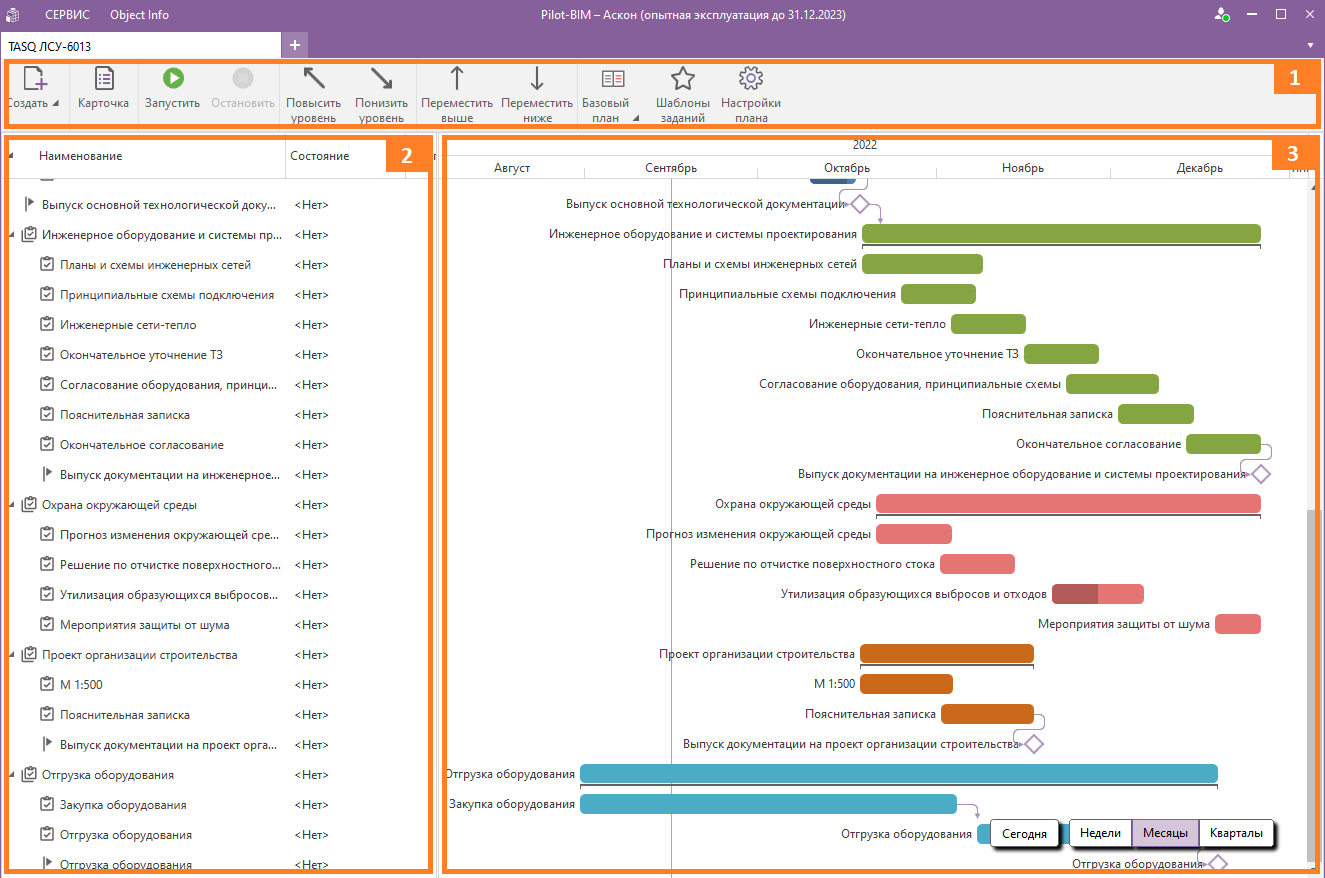Open the СЕРВИС menu
Viewport: 1325px width, 878px height.
tap(67, 15)
